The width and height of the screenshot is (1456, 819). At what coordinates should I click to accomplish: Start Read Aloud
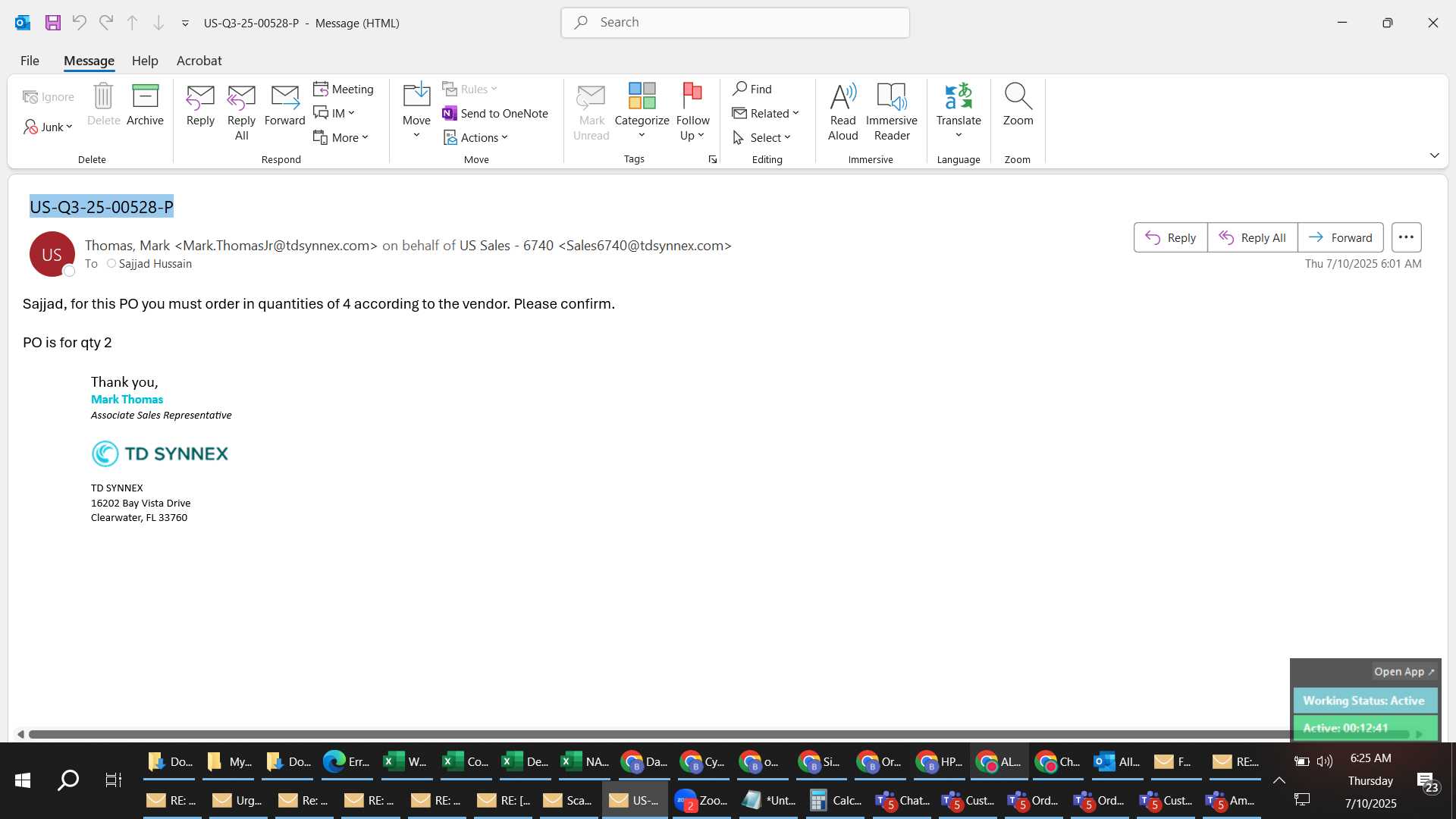[843, 112]
